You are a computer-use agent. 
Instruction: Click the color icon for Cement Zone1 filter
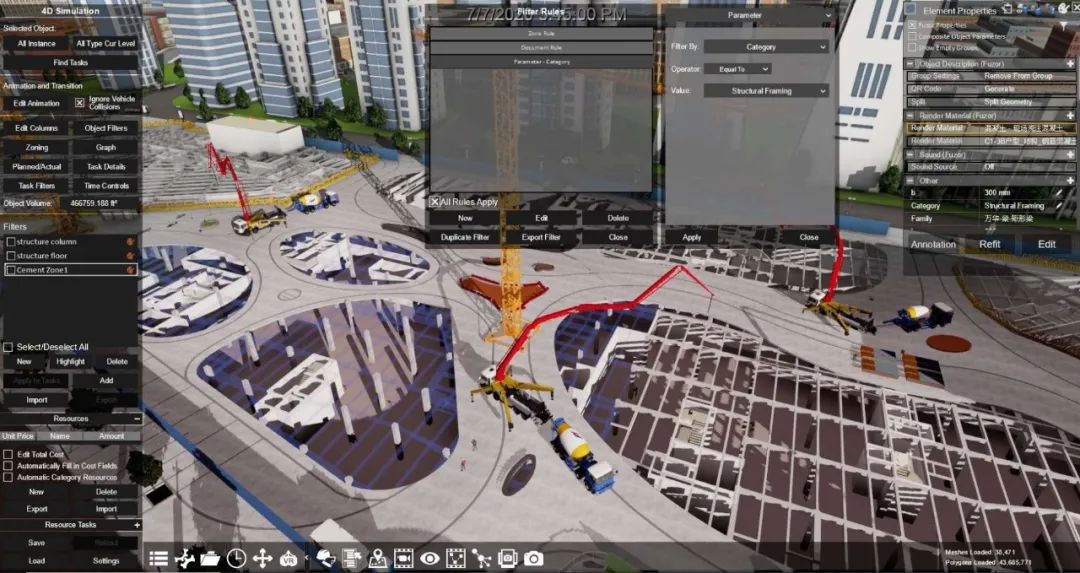[130, 270]
